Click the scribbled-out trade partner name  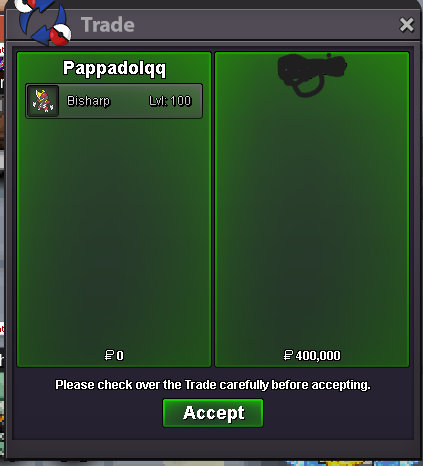pos(312,74)
